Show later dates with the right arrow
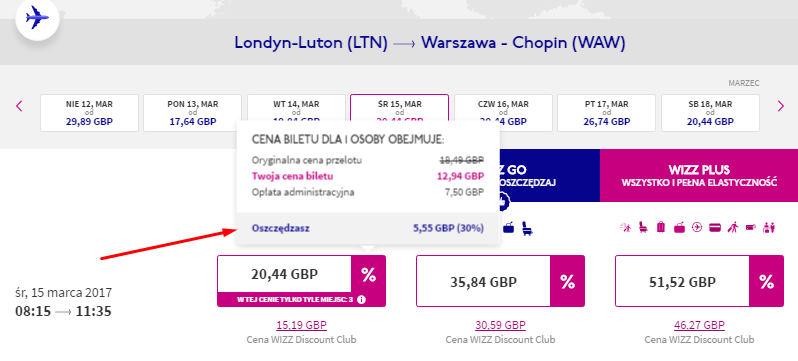Viewport: 798px width, 361px height. (781, 106)
